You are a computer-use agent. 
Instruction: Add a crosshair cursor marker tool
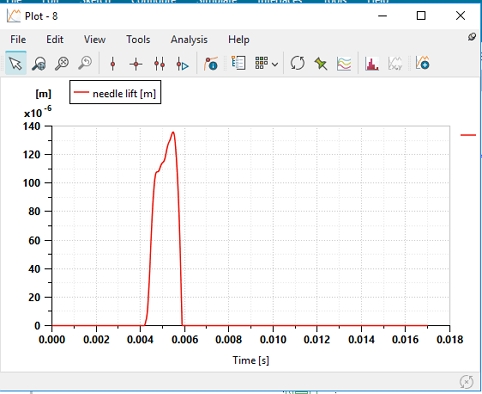tap(136, 63)
